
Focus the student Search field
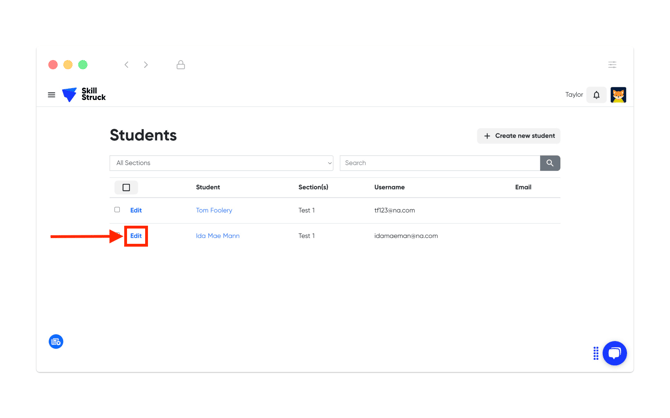[x=440, y=163]
